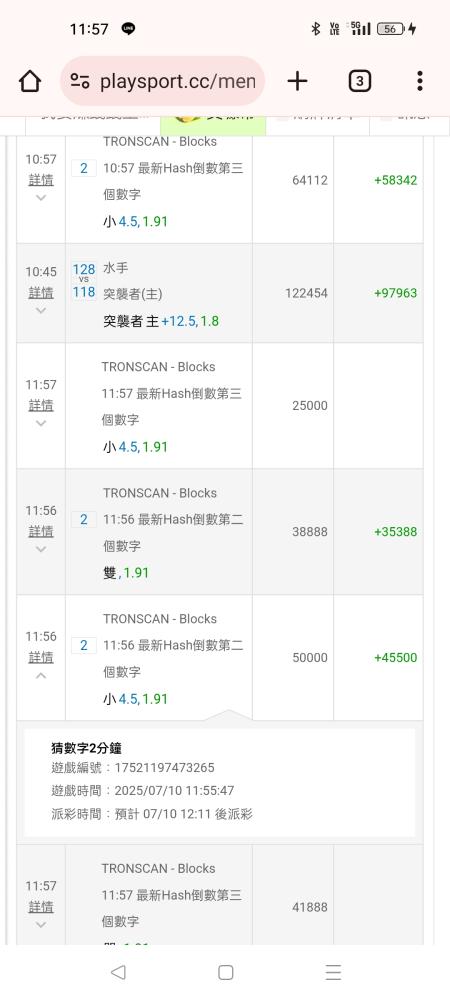The height and width of the screenshot is (1000, 450).
Task: Open Android recent apps icon
Action: 333,972
